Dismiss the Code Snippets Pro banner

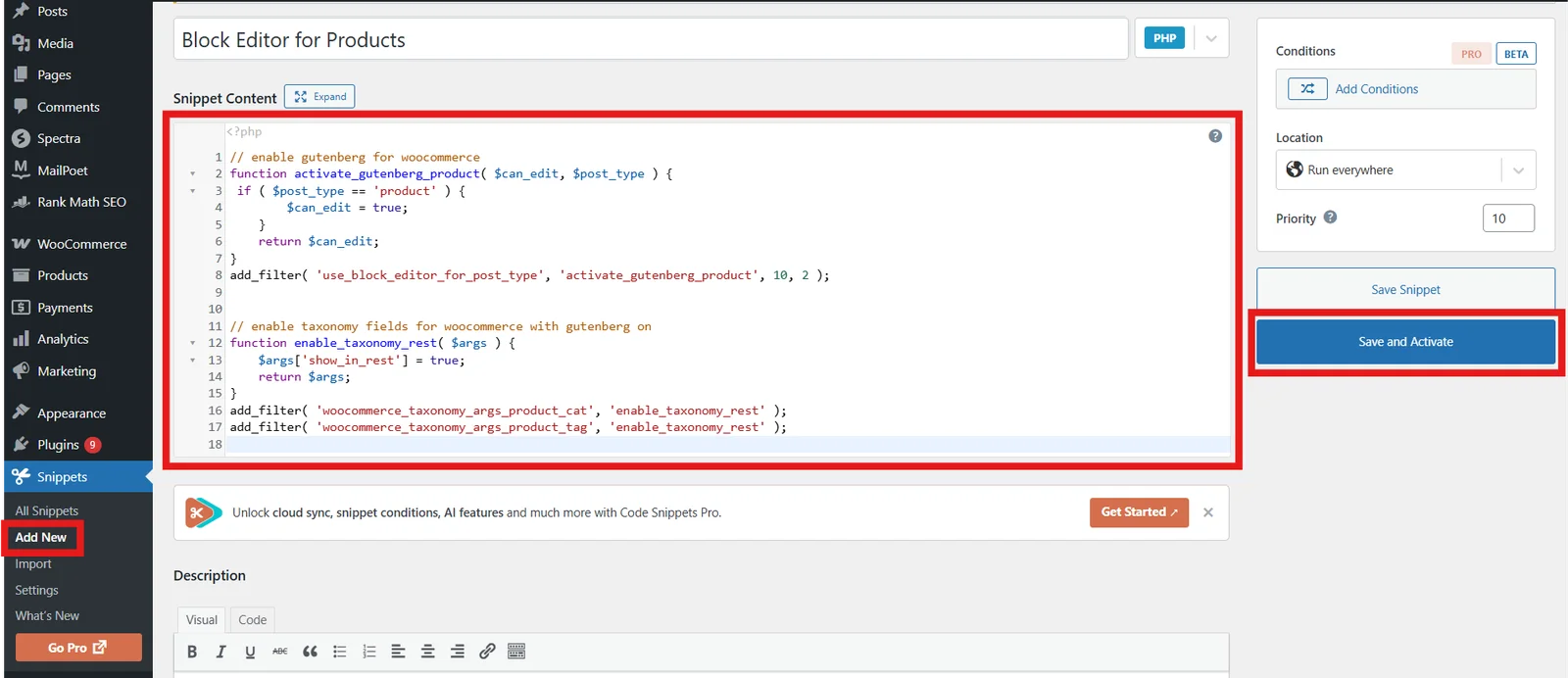click(x=1208, y=512)
